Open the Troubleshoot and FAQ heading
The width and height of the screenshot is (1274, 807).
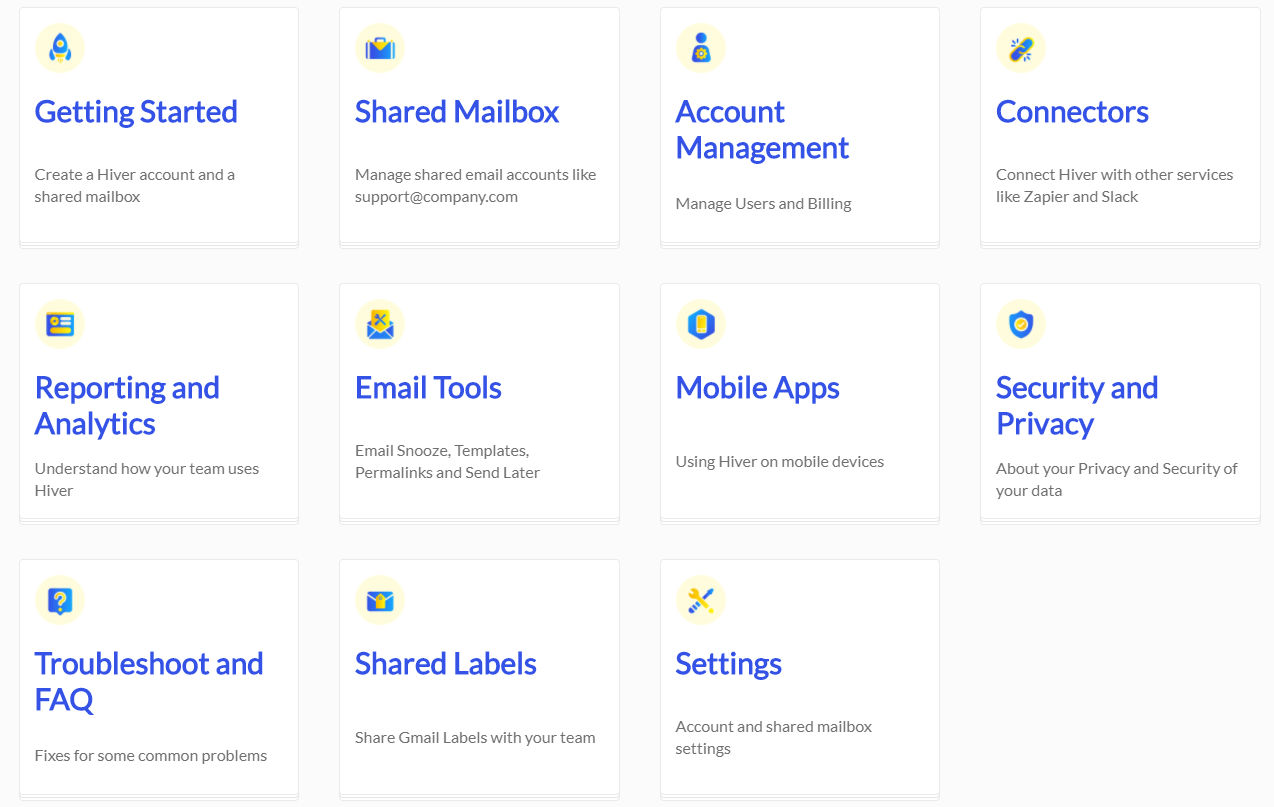click(x=149, y=682)
